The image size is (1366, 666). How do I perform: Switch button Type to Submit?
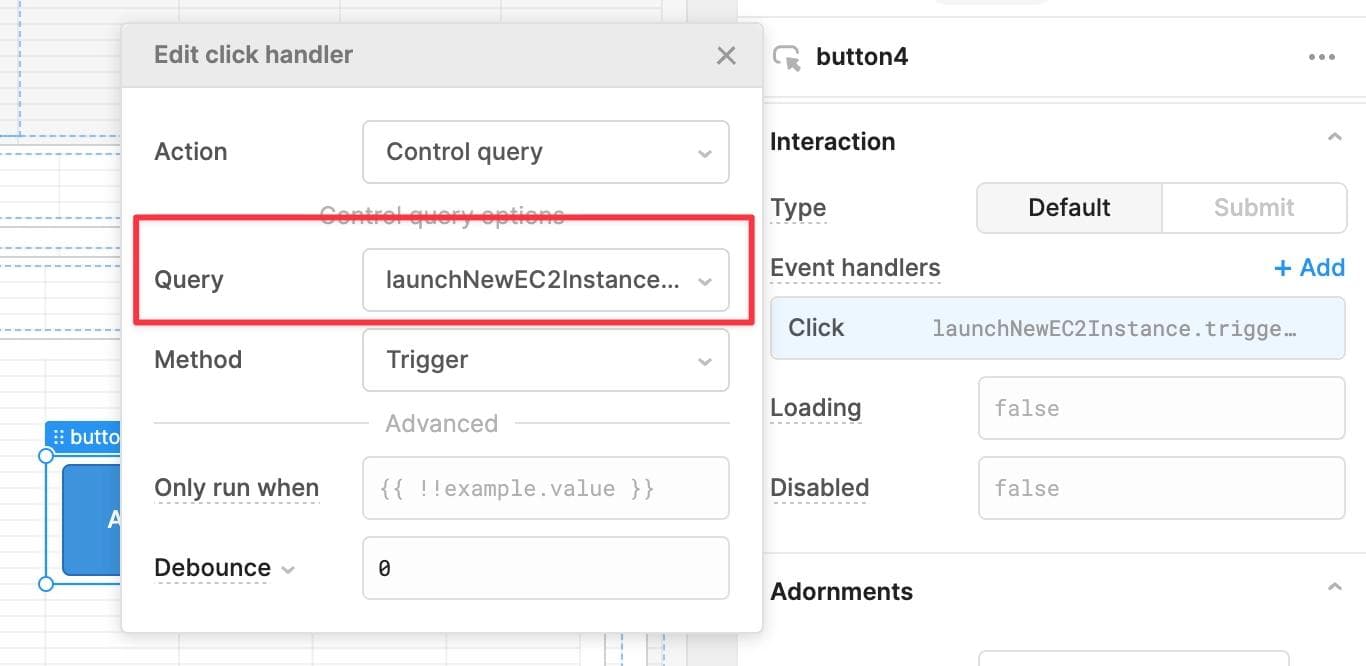pos(1254,207)
